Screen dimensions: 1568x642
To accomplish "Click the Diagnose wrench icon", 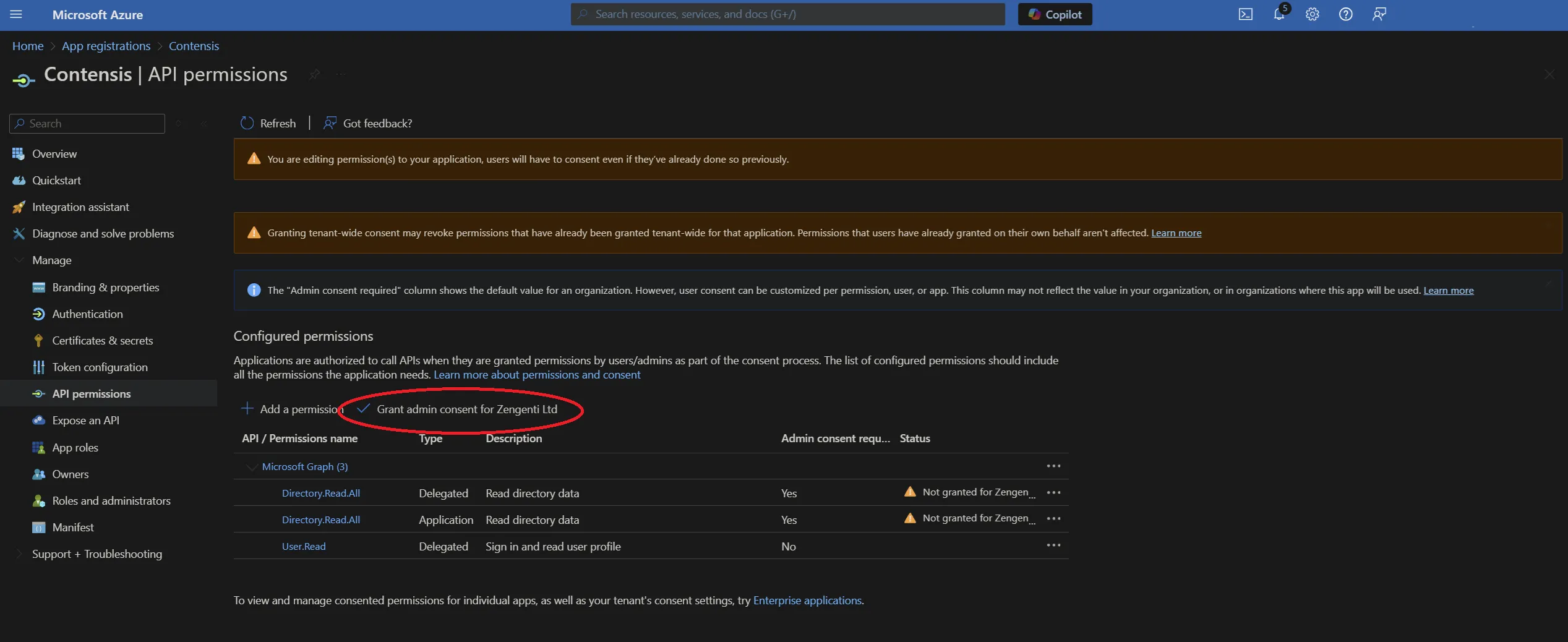I will (19, 233).
